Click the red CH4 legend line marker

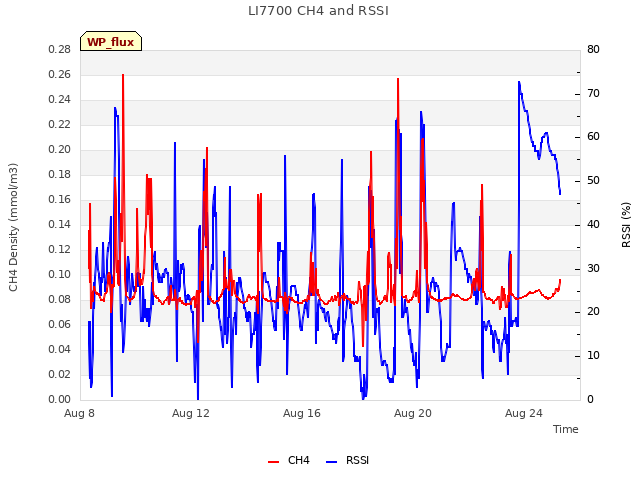point(273,462)
